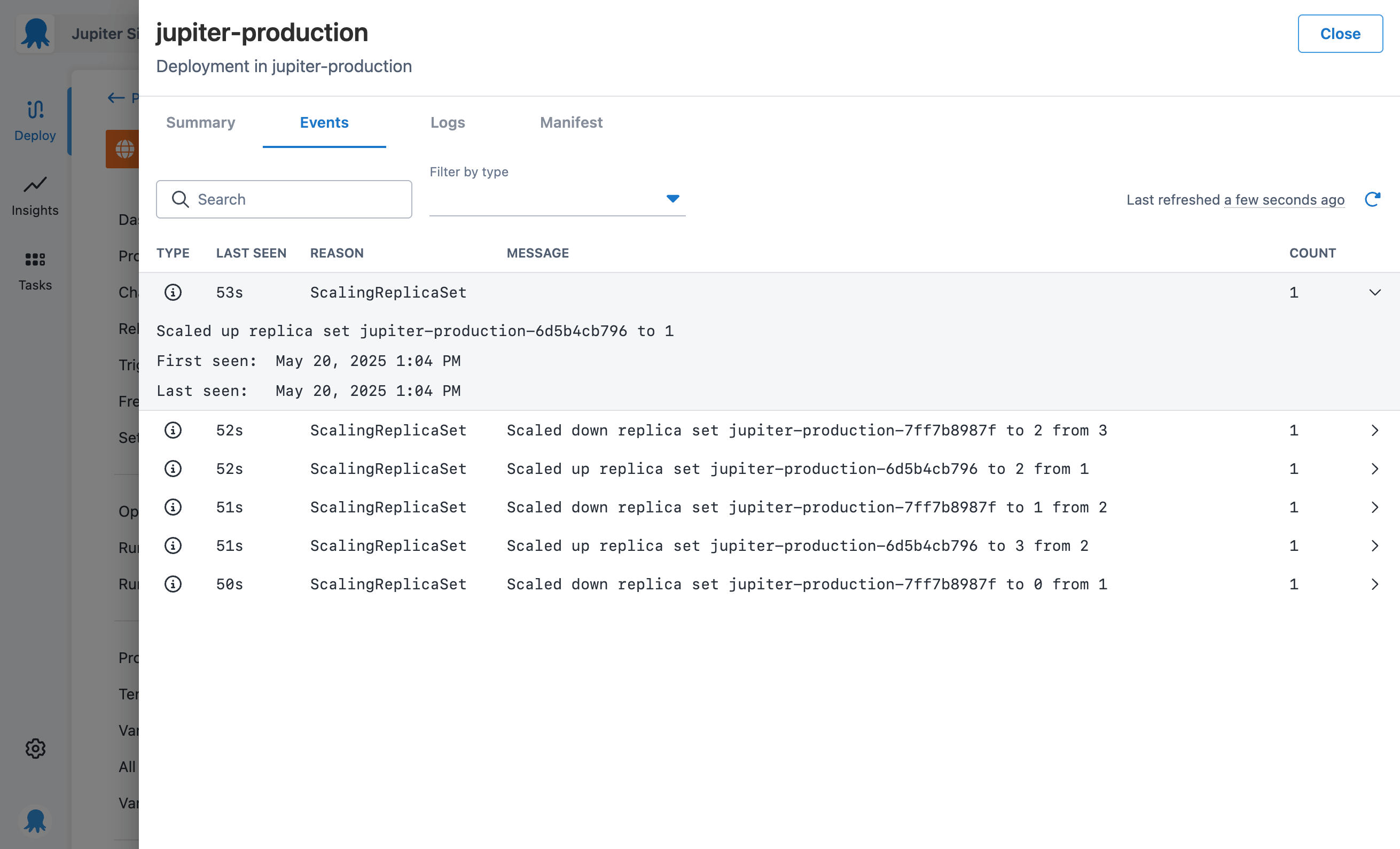Click the Octopus icon at bottom left
This screenshot has width=1400, height=849.
[x=35, y=821]
